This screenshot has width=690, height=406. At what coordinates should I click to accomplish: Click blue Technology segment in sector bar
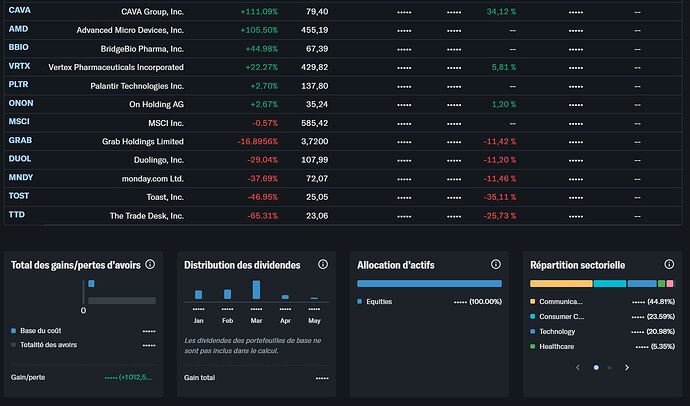642,284
